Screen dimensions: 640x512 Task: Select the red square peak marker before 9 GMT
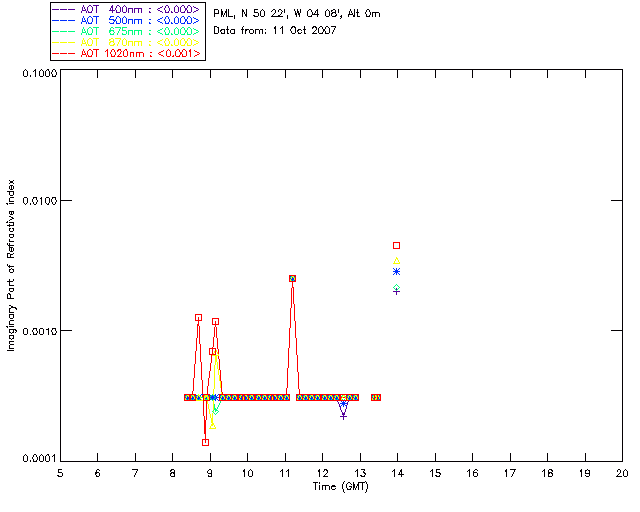pos(198,317)
